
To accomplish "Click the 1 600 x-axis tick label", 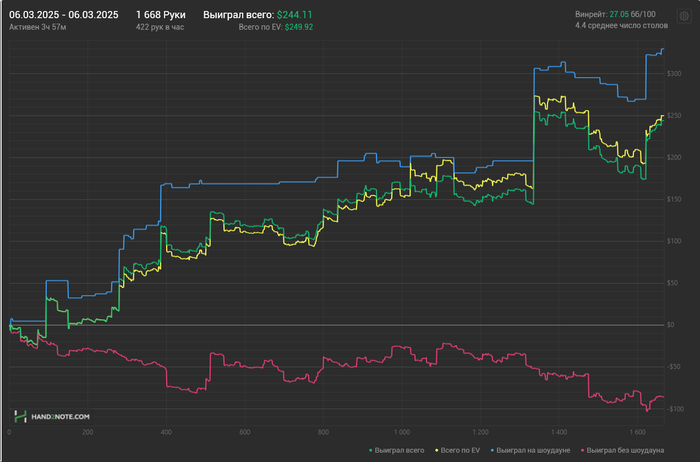I will pyautogui.click(x=638, y=432).
